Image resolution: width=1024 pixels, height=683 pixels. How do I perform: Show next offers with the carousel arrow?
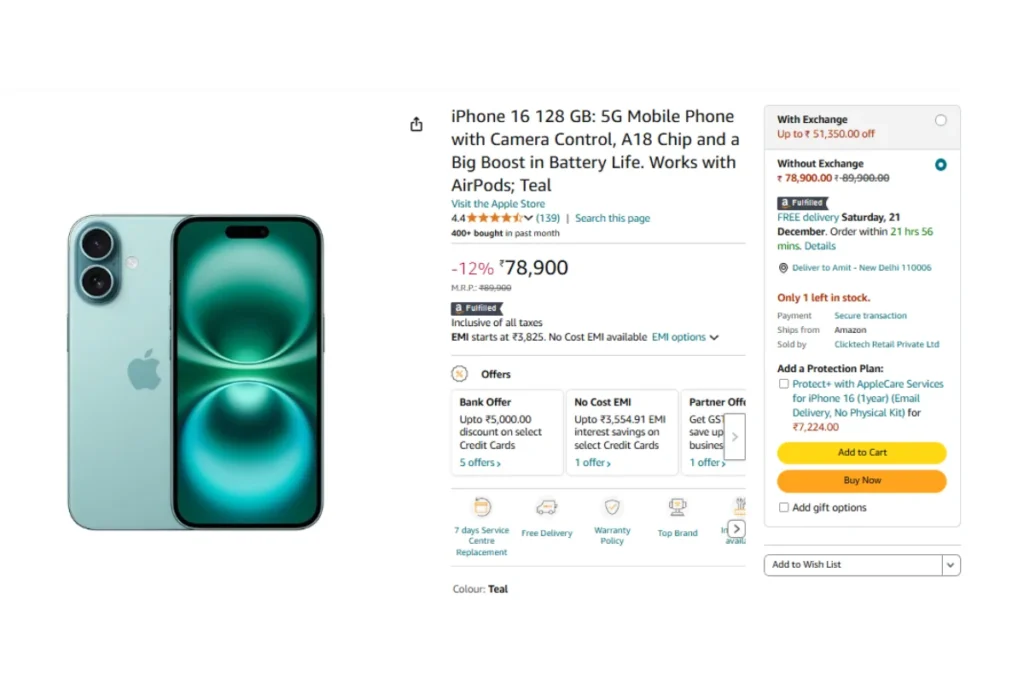click(735, 437)
